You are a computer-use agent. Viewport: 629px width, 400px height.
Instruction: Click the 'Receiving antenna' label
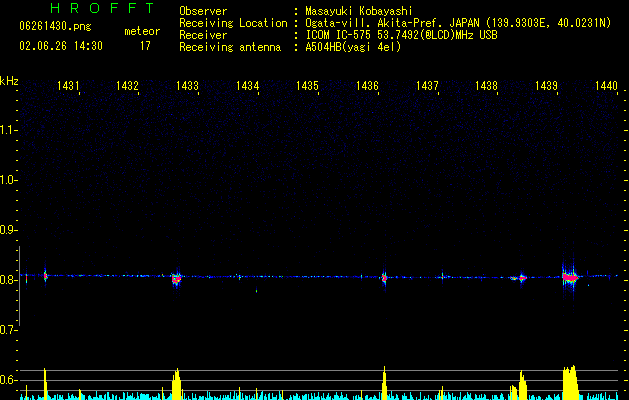pyautogui.click(x=230, y=47)
